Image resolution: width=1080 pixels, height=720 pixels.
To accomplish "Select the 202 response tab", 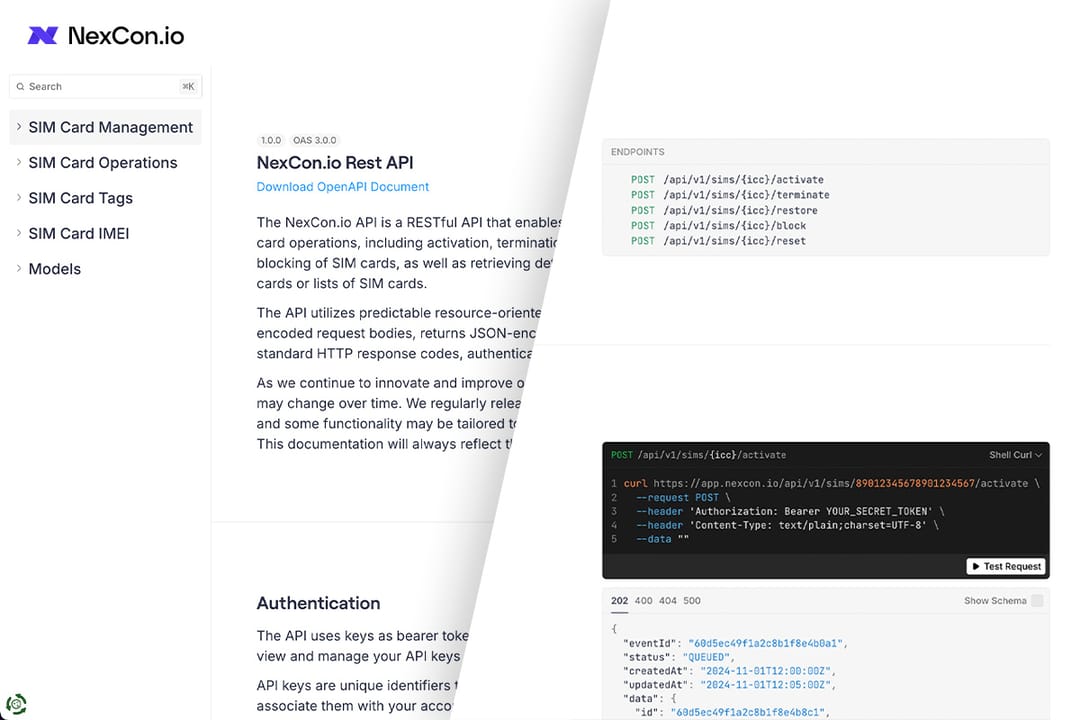I will click(x=619, y=601).
